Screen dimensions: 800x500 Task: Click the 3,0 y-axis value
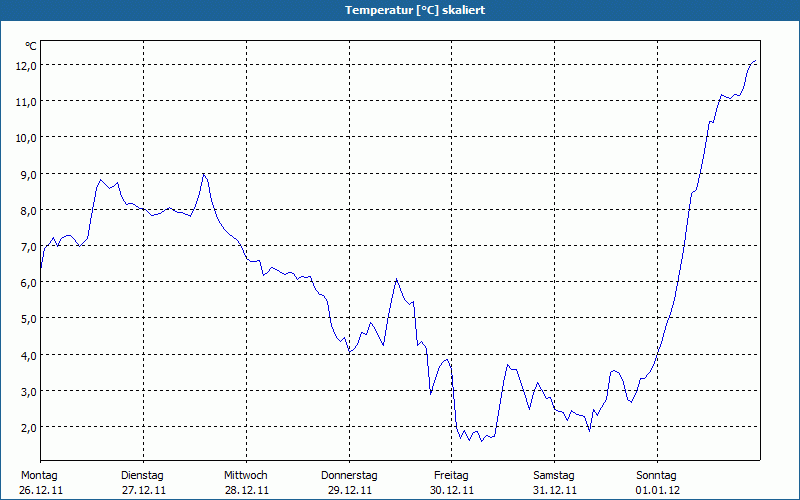pos(29,391)
